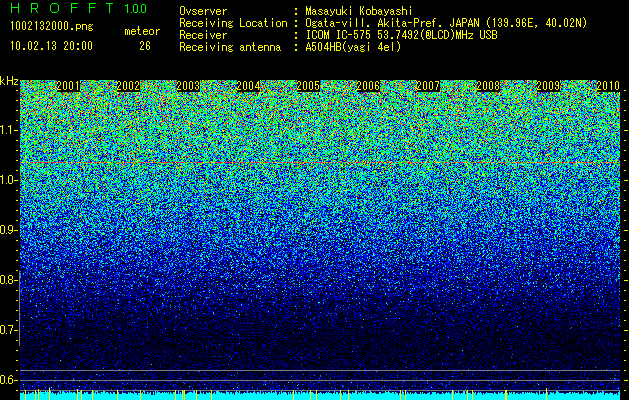Click the 2001 time marker
The width and height of the screenshot is (629, 400).
(x=68, y=86)
